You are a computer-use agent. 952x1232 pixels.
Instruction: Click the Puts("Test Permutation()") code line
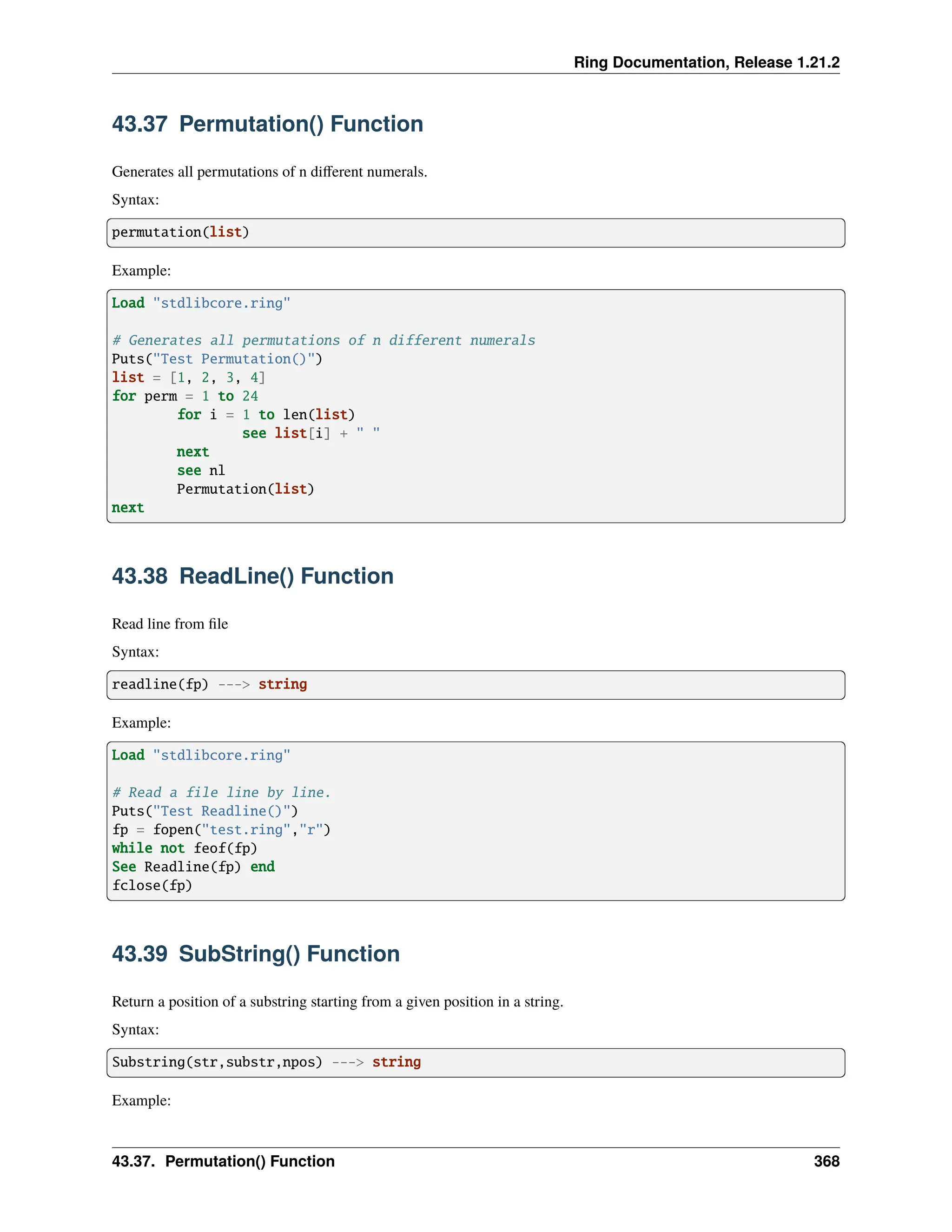pos(217,359)
